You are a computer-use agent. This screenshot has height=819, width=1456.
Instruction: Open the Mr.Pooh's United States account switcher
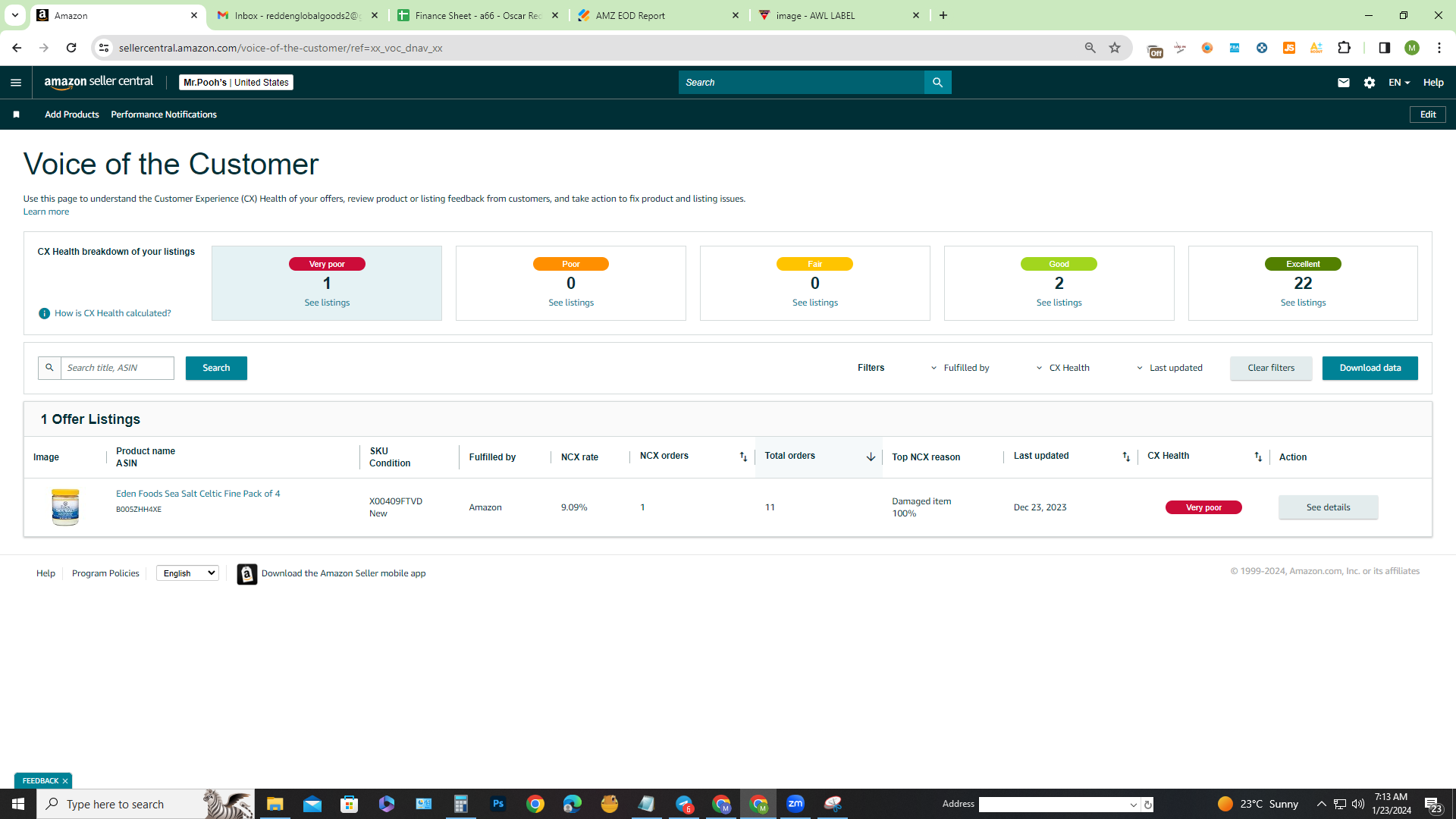[236, 83]
